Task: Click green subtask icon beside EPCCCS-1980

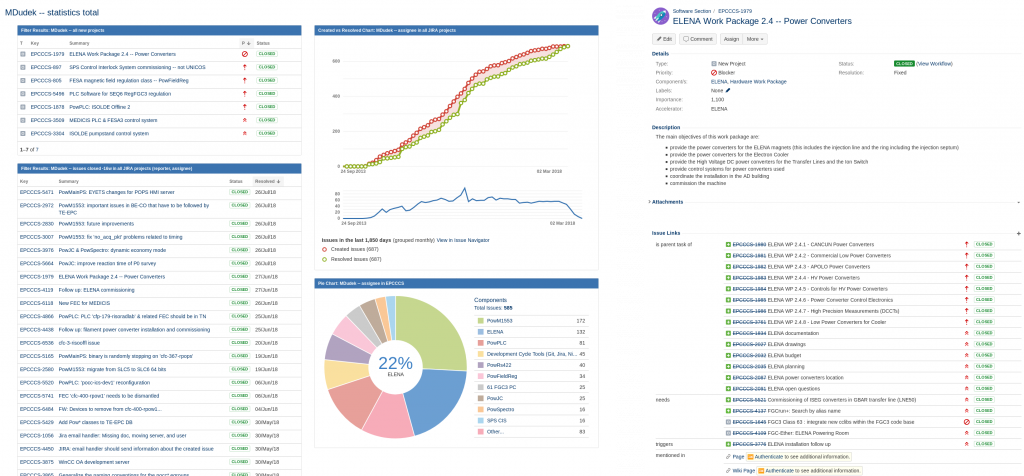Action: point(728,244)
